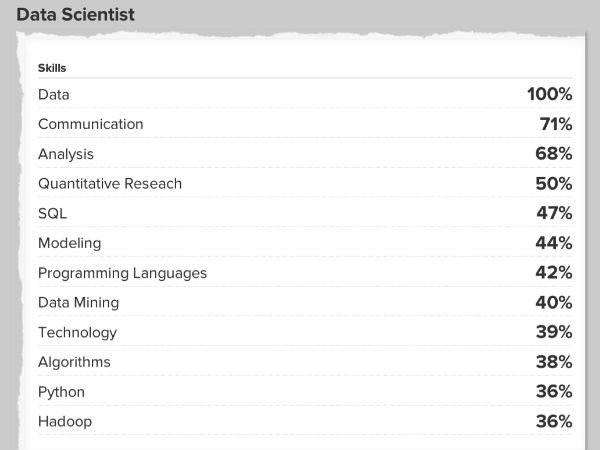This screenshot has width=600, height=450.
Task: Select the SQL skill label
Action: coord(53,213)
